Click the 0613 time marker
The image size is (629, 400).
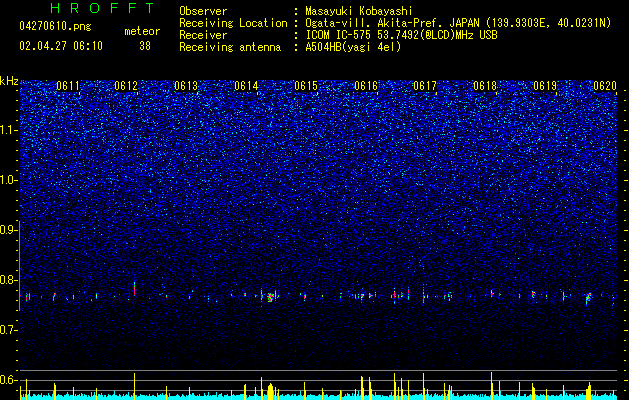click(x=186, y=86)
